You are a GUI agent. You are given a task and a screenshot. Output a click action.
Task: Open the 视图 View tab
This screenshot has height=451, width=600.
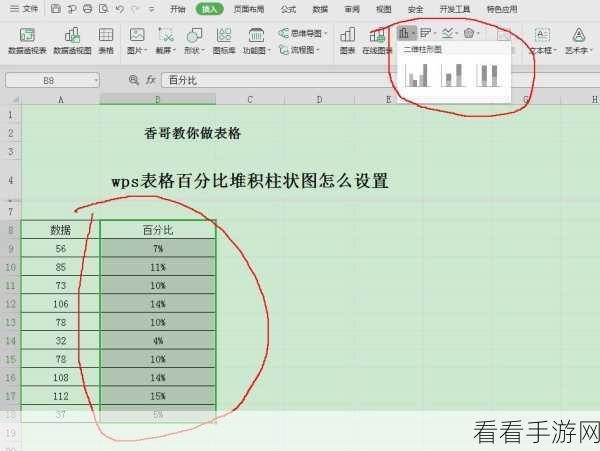383,9
